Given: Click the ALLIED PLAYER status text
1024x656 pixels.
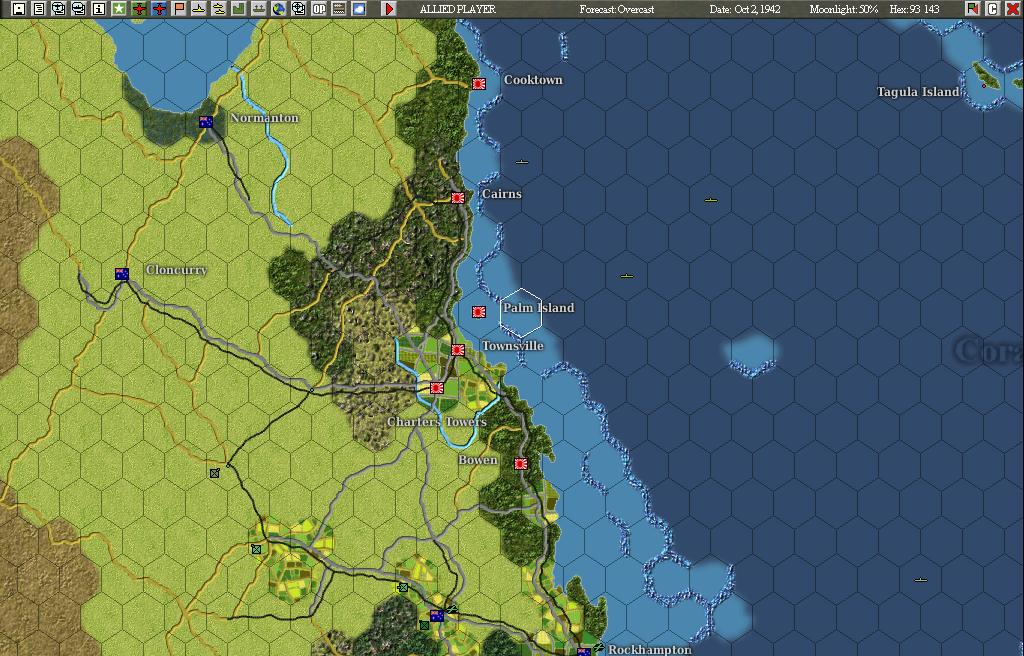Looking at the screenshot, I should pos(458,9).
